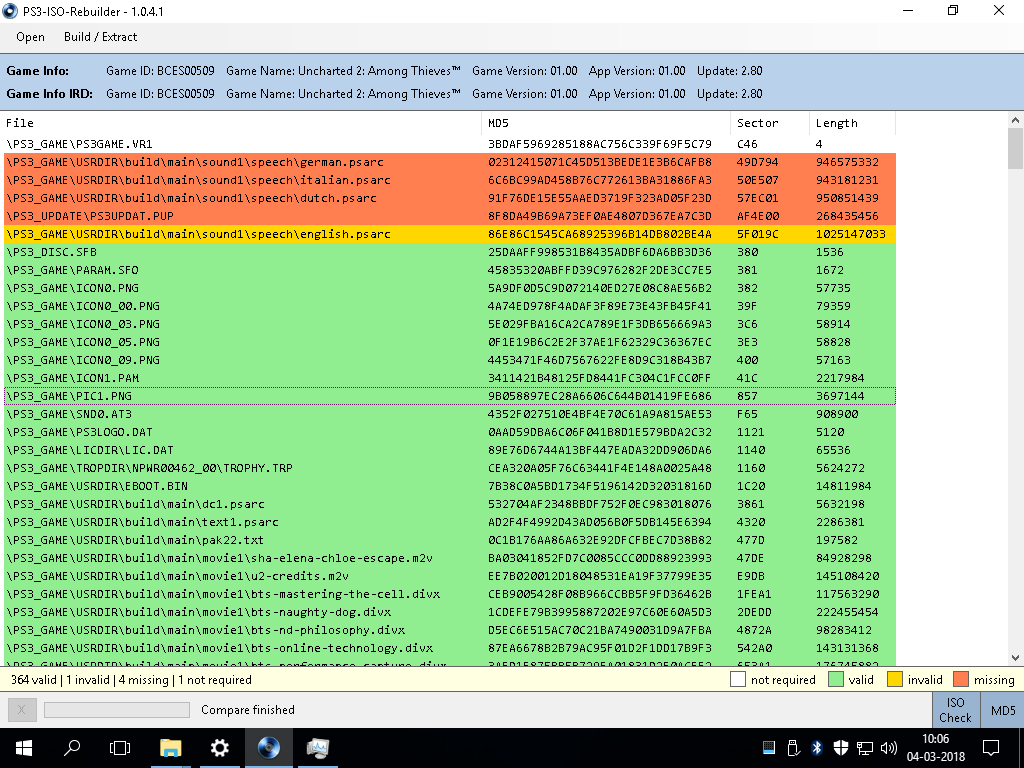The width and height of the screenshot is (1024, 768).
Task: Click the orange 'missing' legend swatch
Action: pyautogui.click(x=961, y=680)
